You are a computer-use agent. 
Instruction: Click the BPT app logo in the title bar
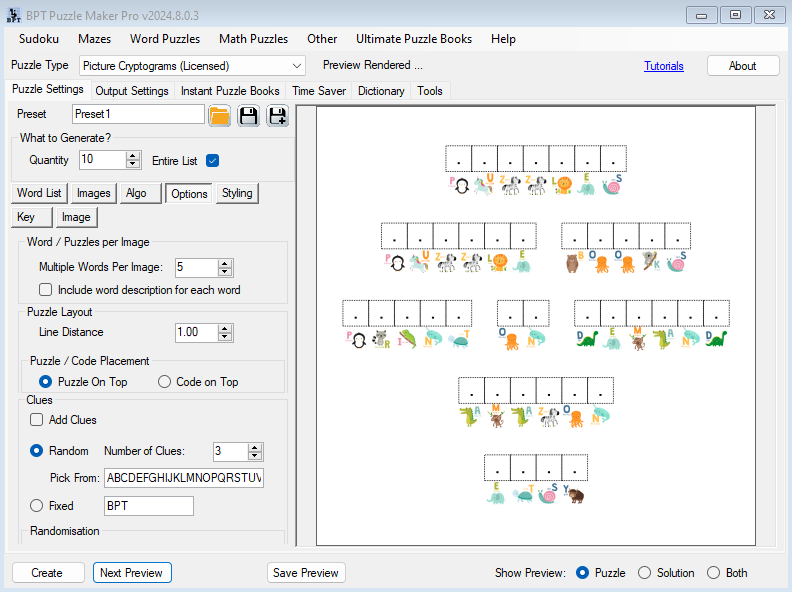coord(13,14)
